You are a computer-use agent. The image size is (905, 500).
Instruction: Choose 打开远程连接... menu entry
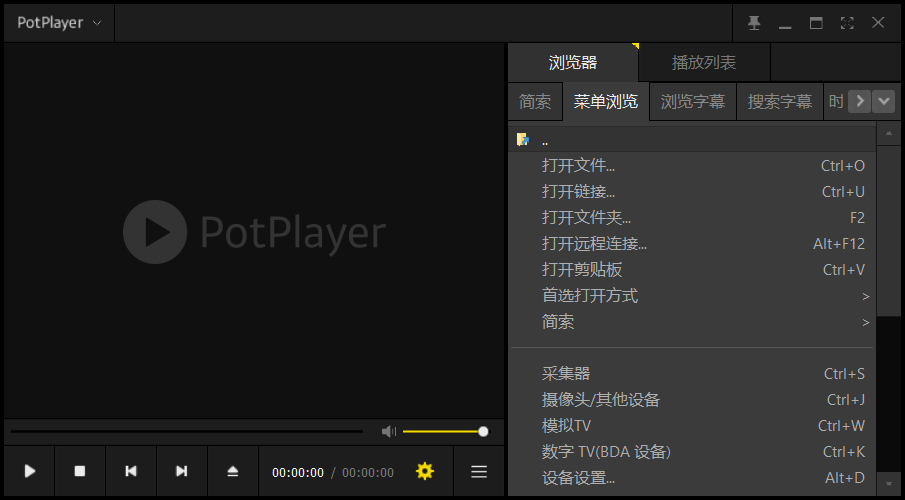(x=692, y=244)
